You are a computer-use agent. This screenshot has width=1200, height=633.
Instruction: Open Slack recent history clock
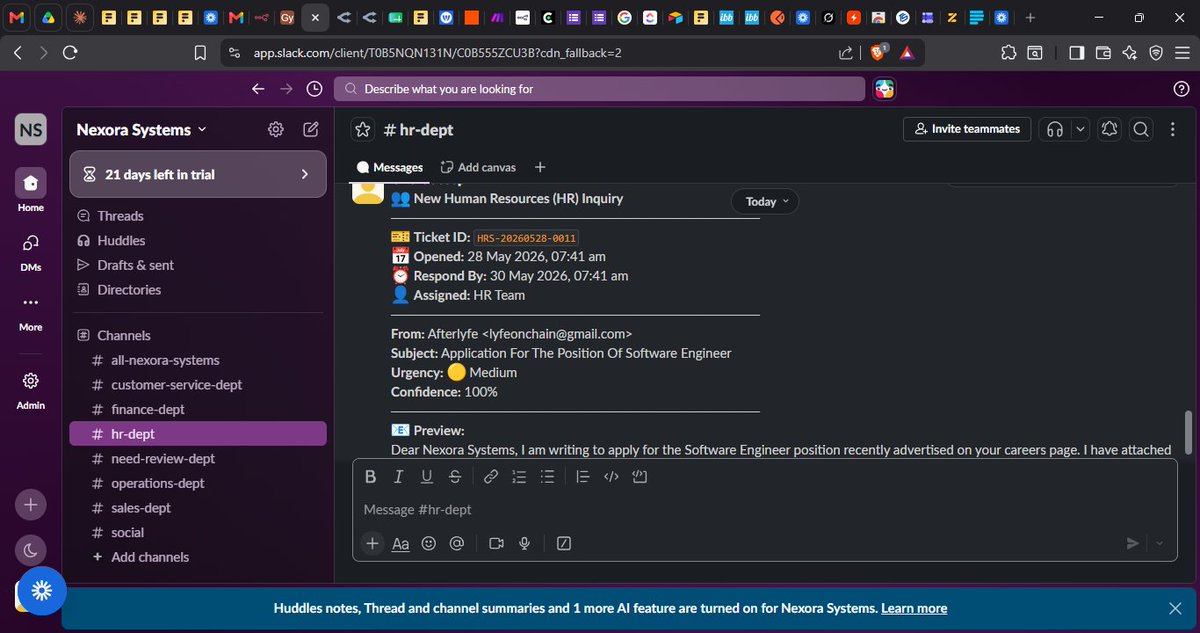(x=314, y=89)
